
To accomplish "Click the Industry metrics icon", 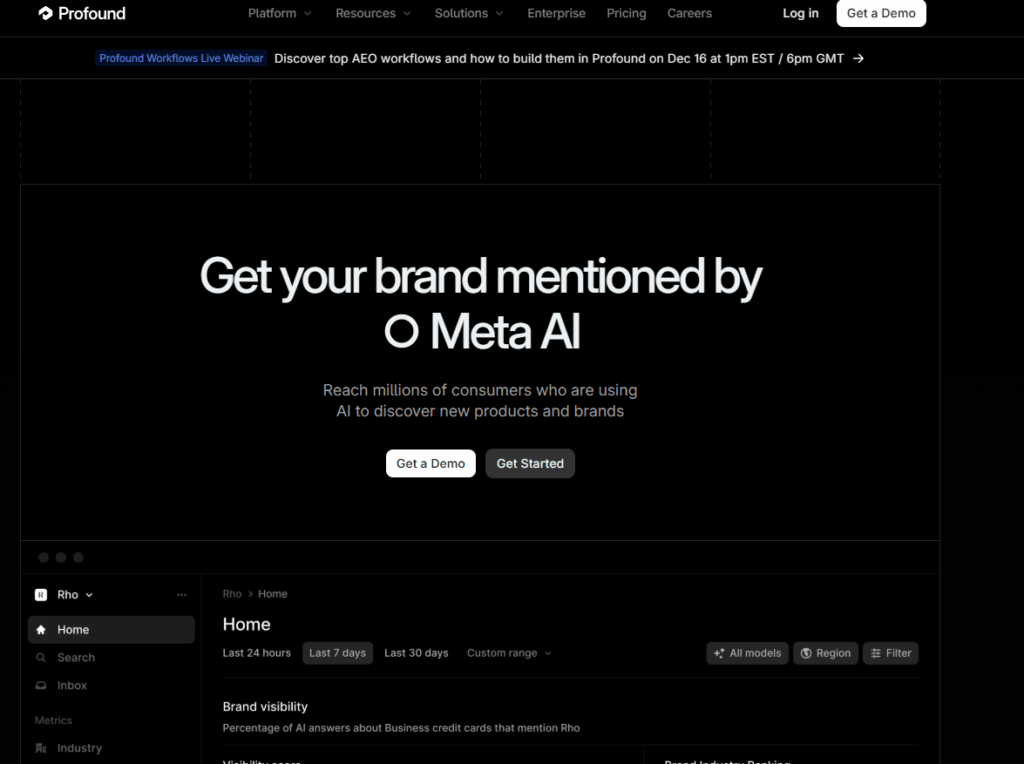I will tap(41, 748).
